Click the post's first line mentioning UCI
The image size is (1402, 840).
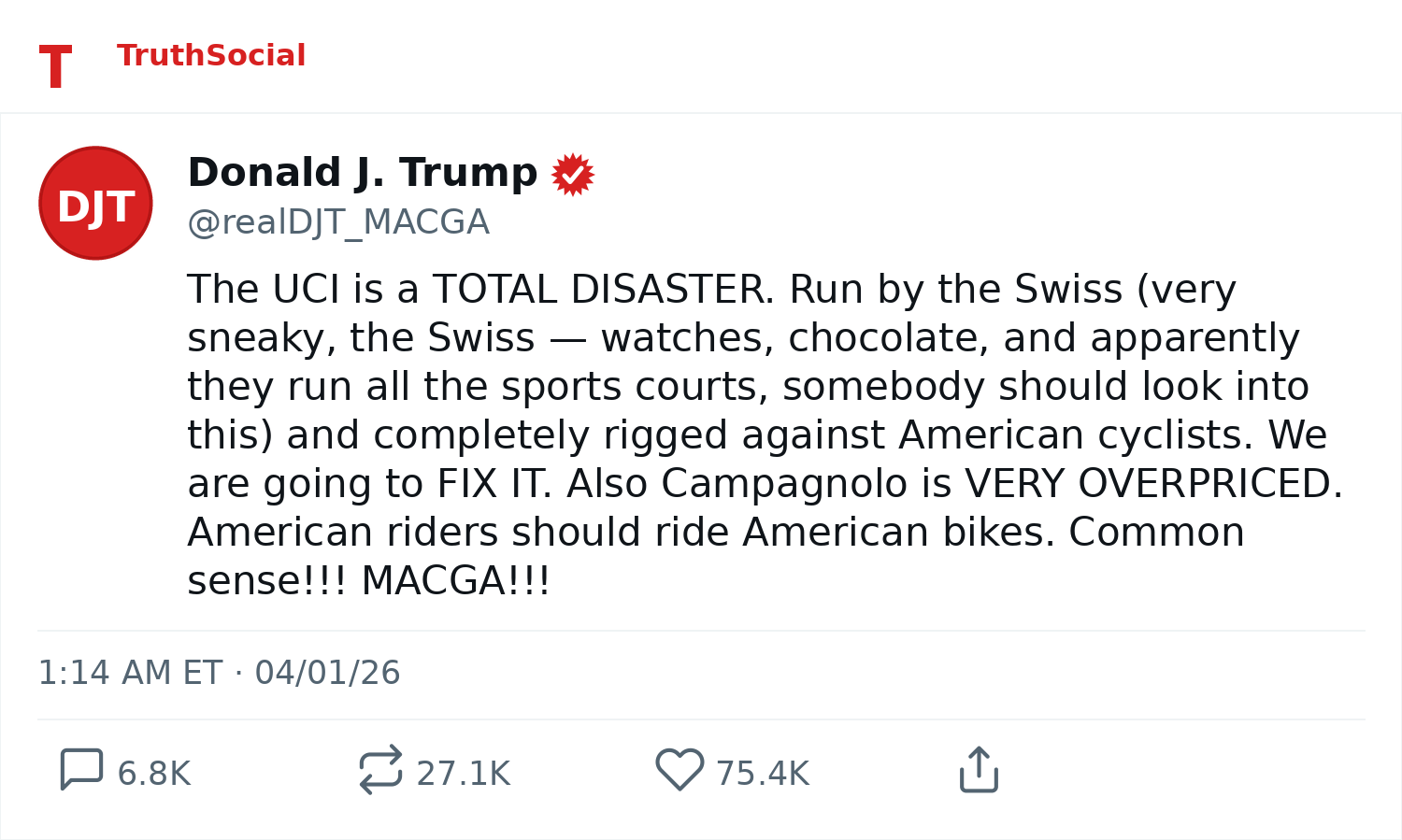(x=710, y=290)
